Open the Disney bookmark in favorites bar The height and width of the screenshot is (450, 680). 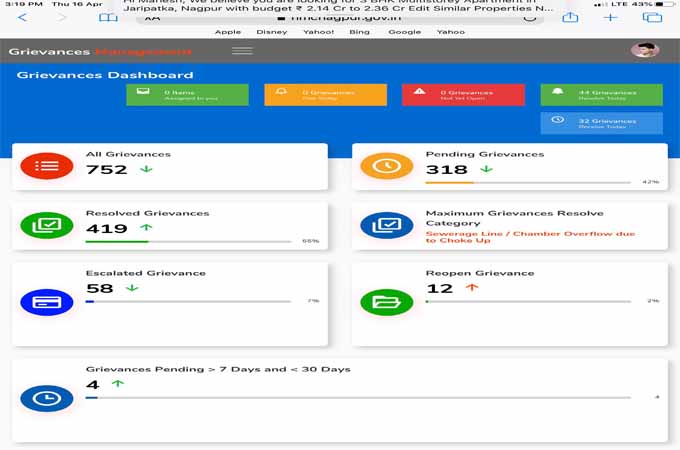[x=271, y=32]
